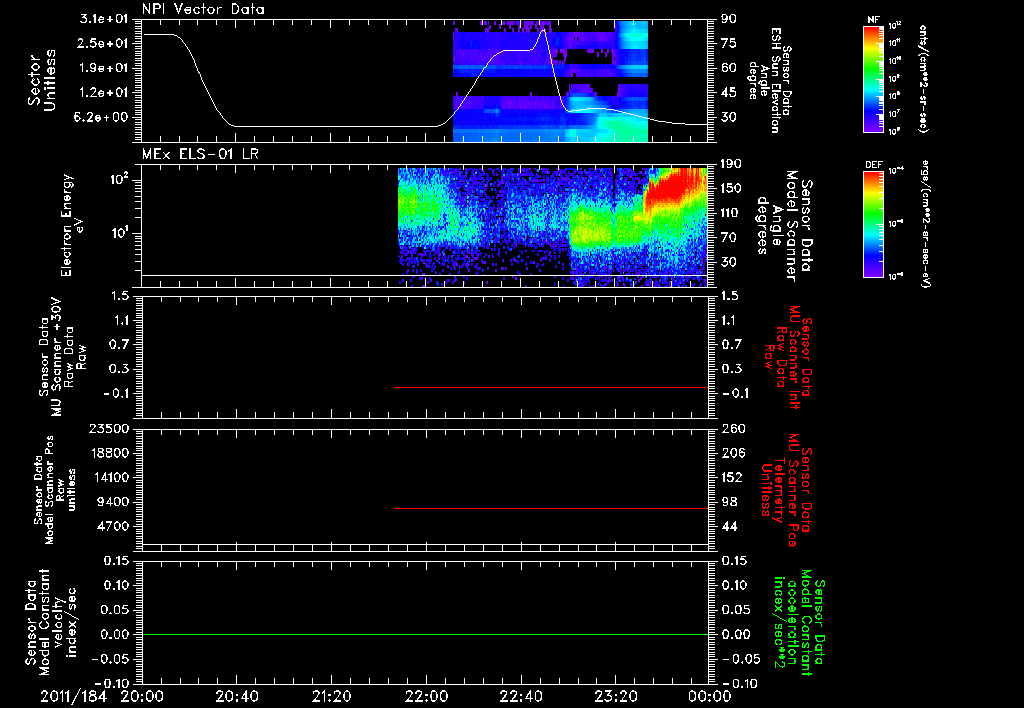Click the '1.9e+01' sector tick value

(104, 68)
